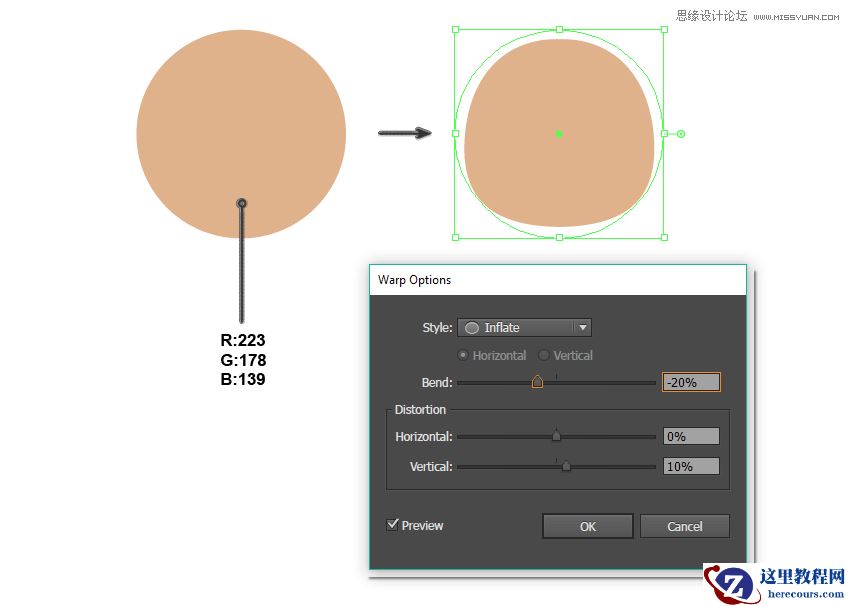
Task: Click the top-left bounding box handle
Action: tap(455, 30)
